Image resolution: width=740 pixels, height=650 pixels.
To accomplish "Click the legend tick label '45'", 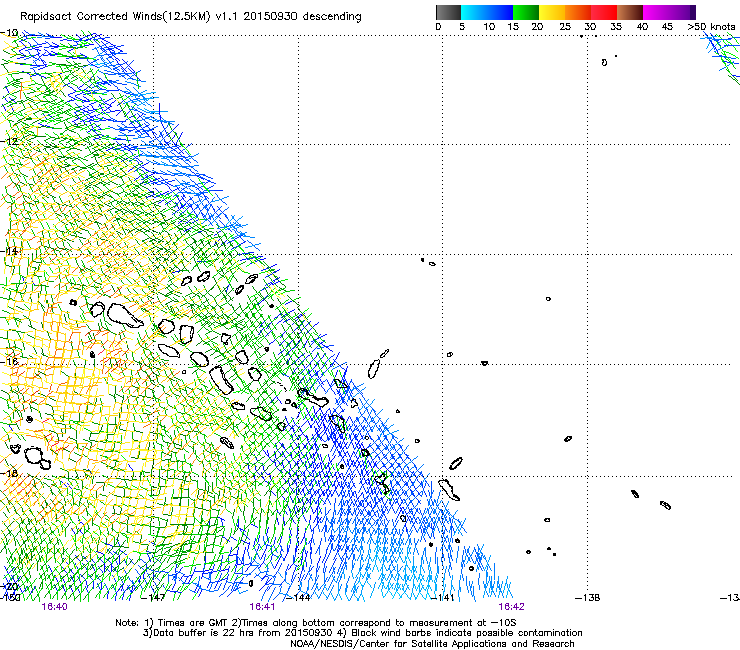I will point(667,27).
